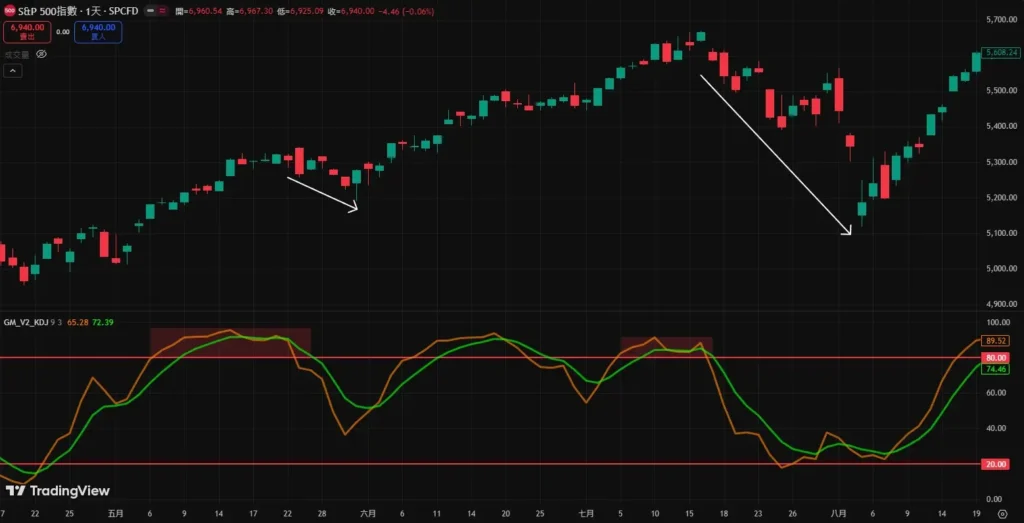Click the green 74.46 KDJ value label
This screenshot has width=1024, height=523.
click(996, 369)
